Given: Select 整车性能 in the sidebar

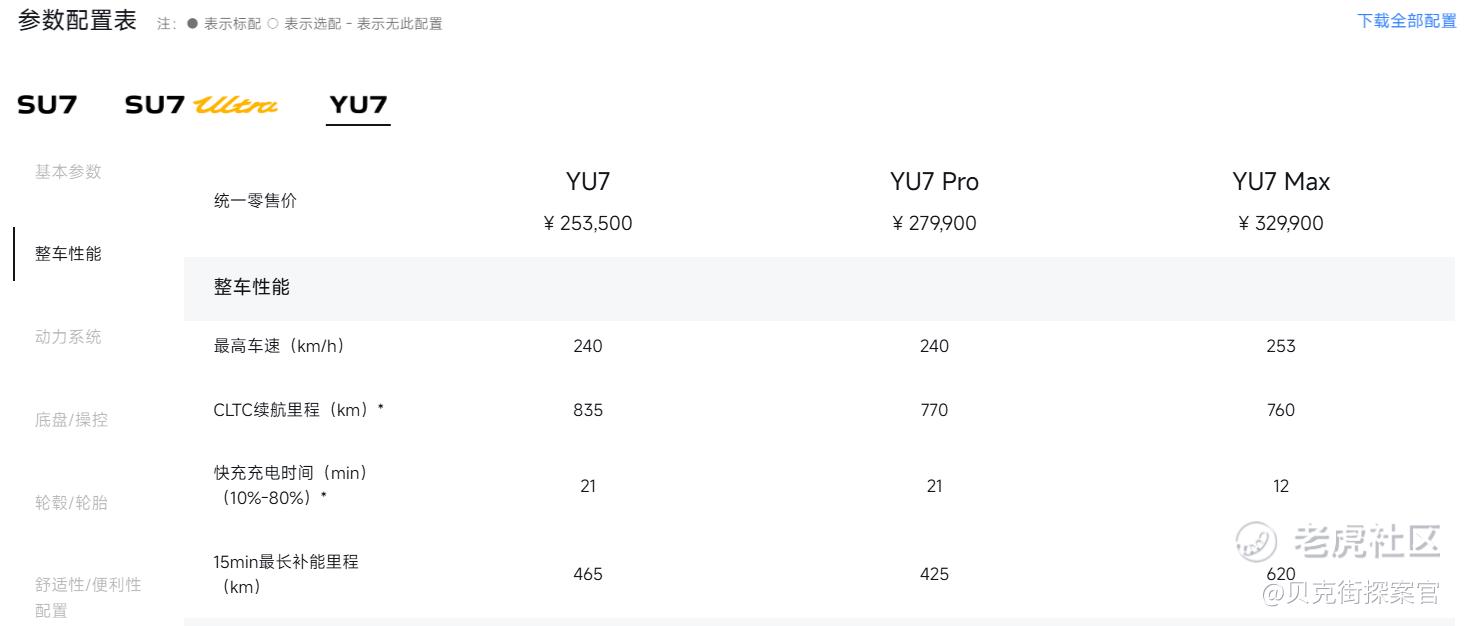Looking at the screenshot, I should coord(68,254).
